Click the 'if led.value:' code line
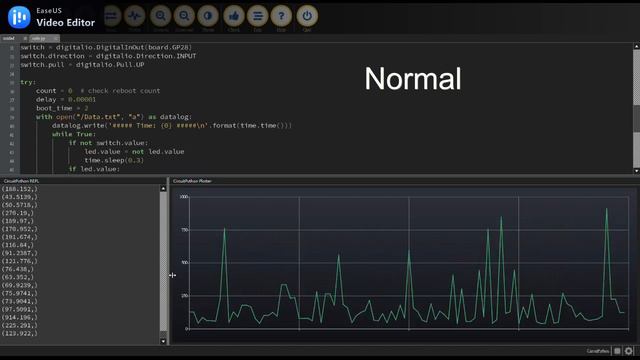640x360 pixels. [94, 169]
